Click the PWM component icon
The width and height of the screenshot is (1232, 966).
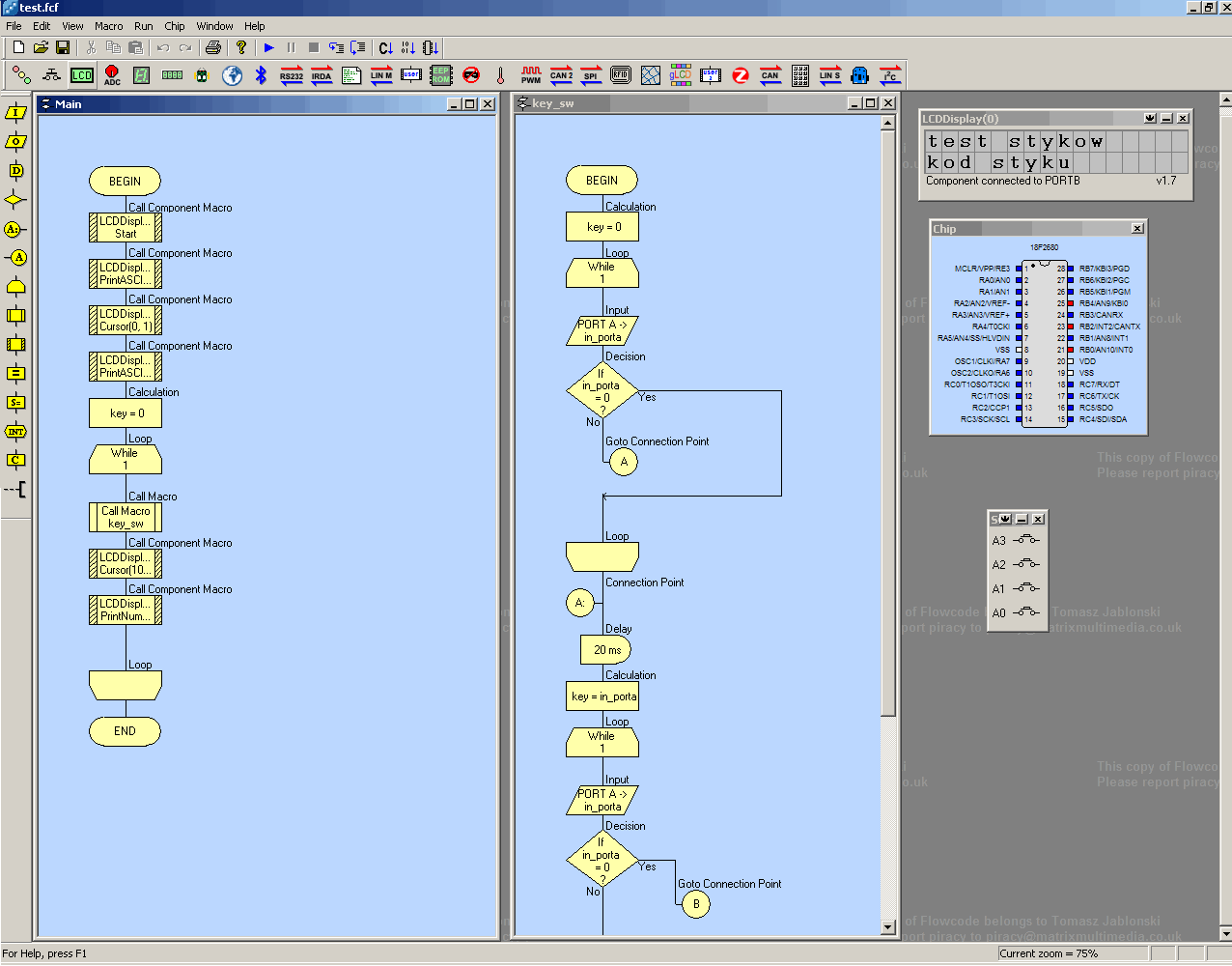(531, 75)
